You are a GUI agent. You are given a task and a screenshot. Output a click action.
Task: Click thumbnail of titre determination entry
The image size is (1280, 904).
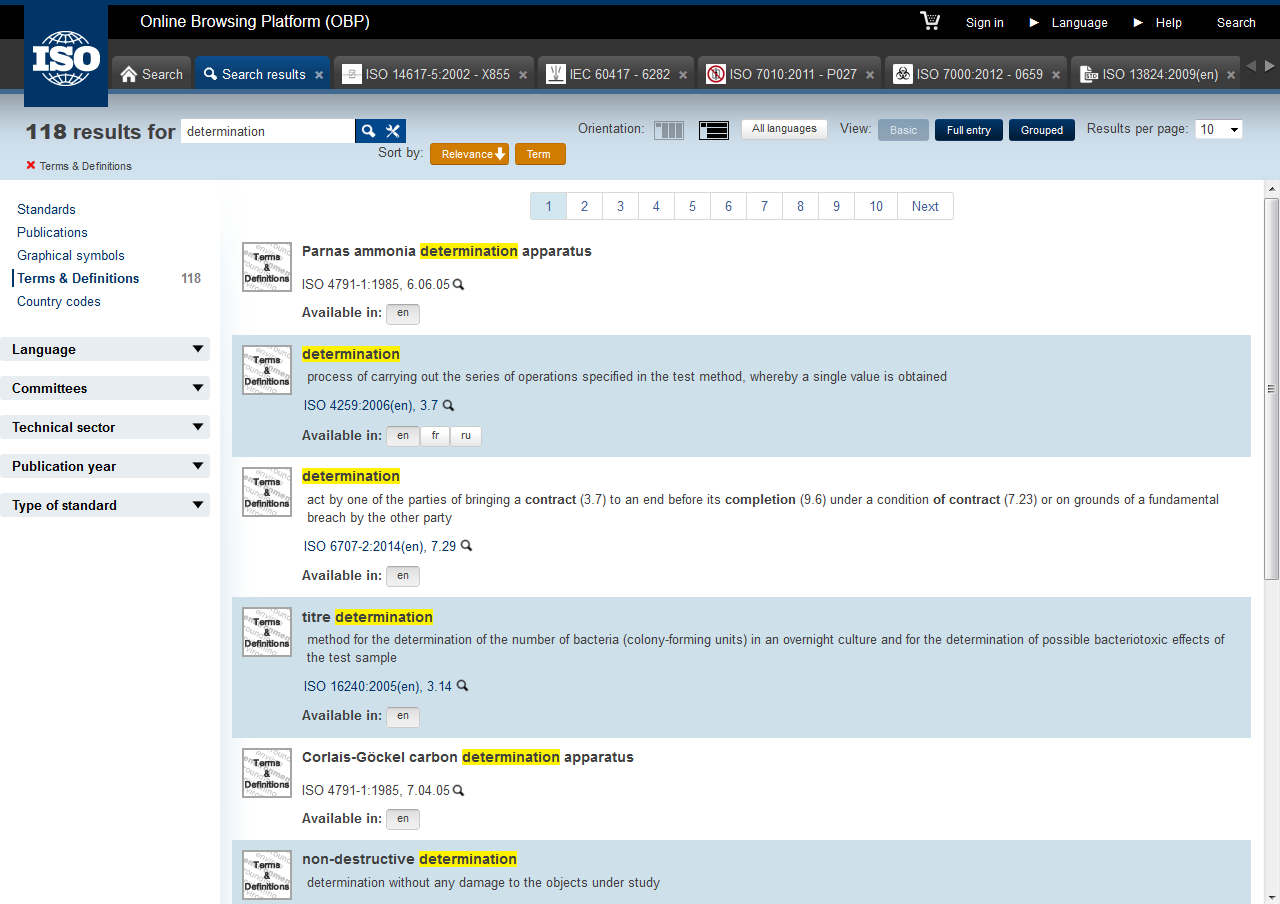pos(267,632)
